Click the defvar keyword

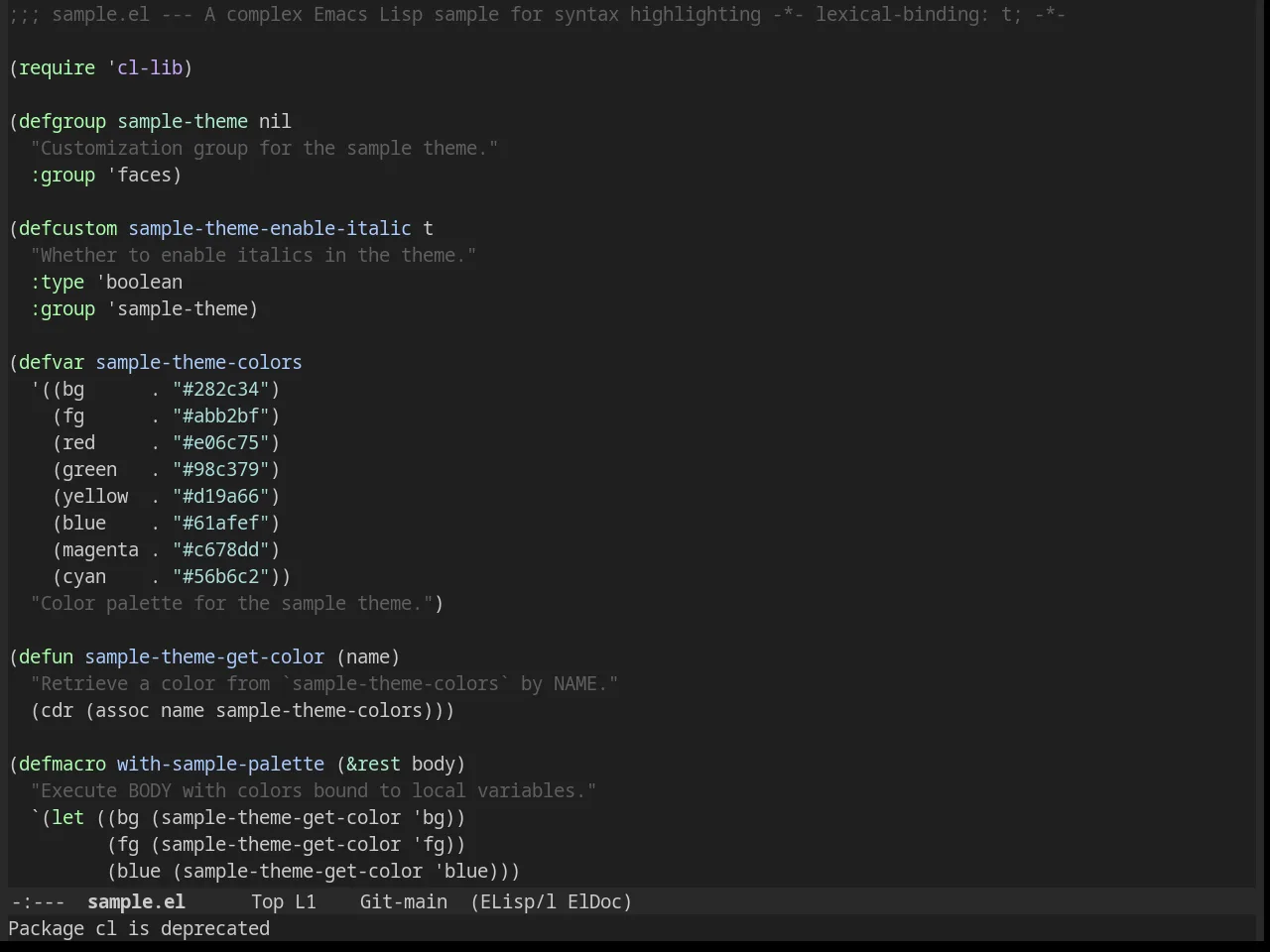pos(52,362)
